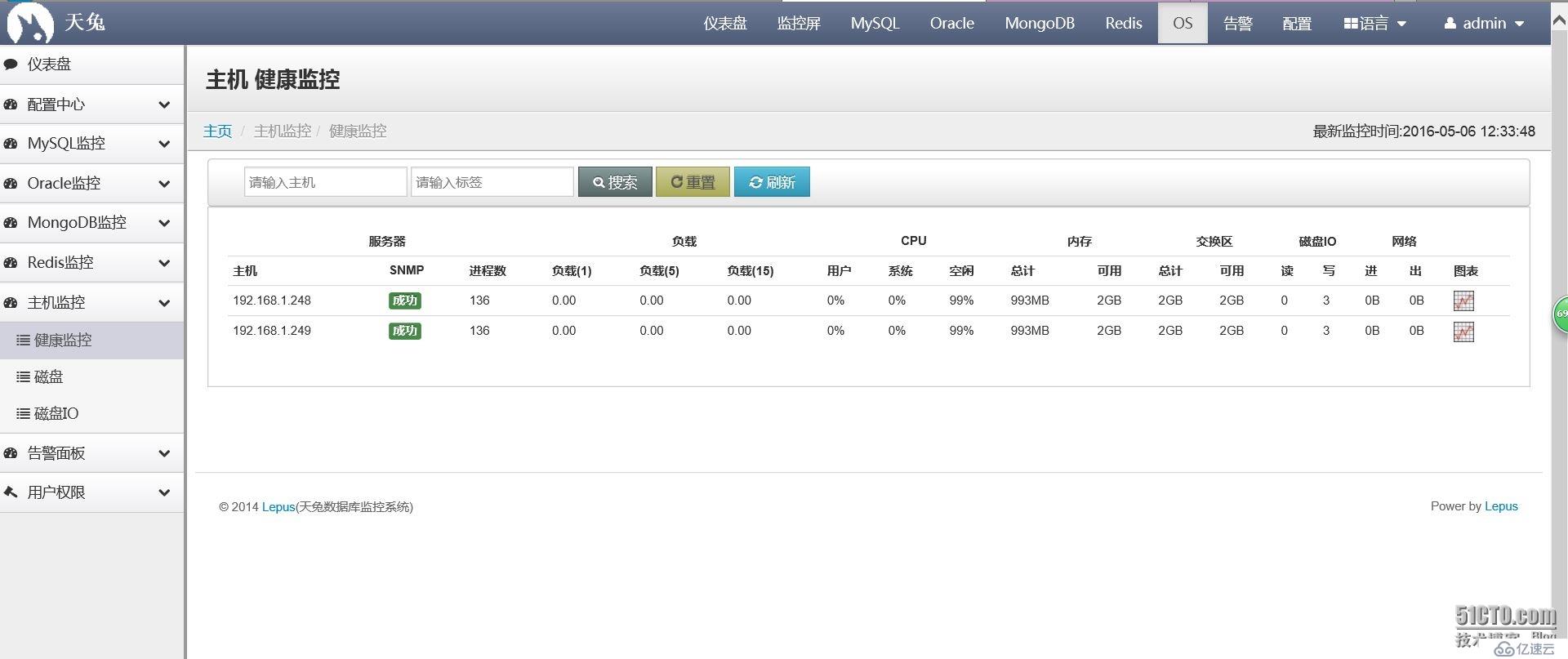Click the list icon beside 磁盘
Image resolution: width=1568 pixels, height=659 pixels.
click(x=24, y=377)
